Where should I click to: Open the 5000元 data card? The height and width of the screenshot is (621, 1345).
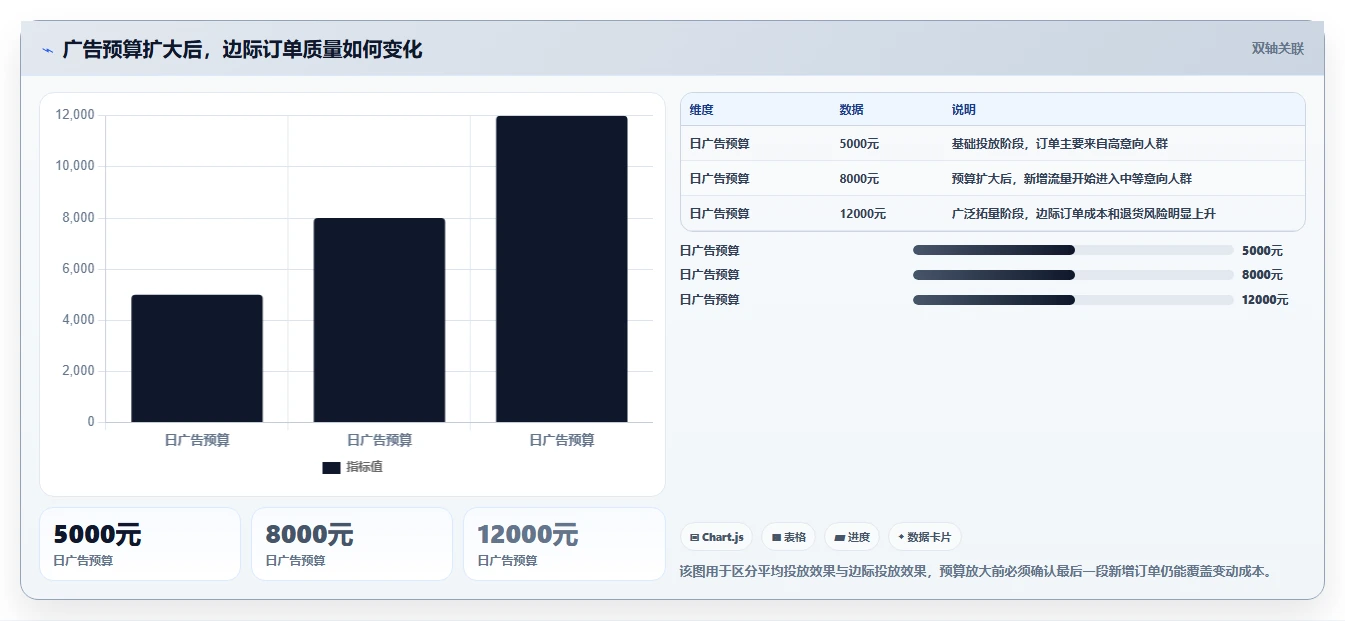(140, 544)
